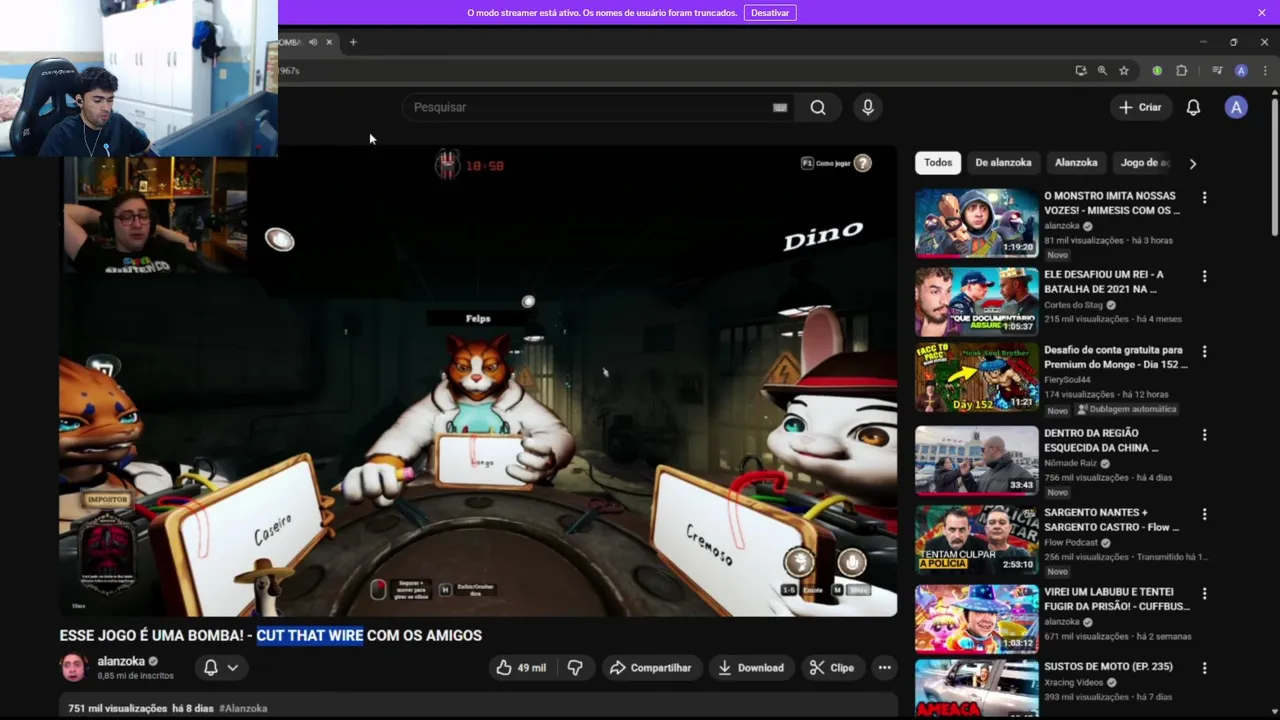Click the Nômade Raiz channel name
Viewport: 1280px width, 720px height.
point(1070,463)
